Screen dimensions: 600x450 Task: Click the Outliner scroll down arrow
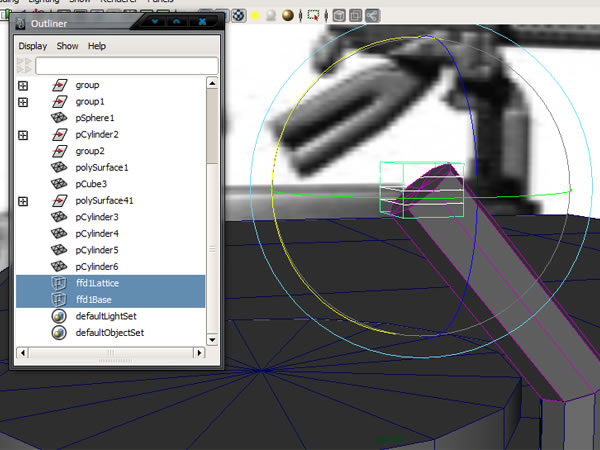coord(212,339)
